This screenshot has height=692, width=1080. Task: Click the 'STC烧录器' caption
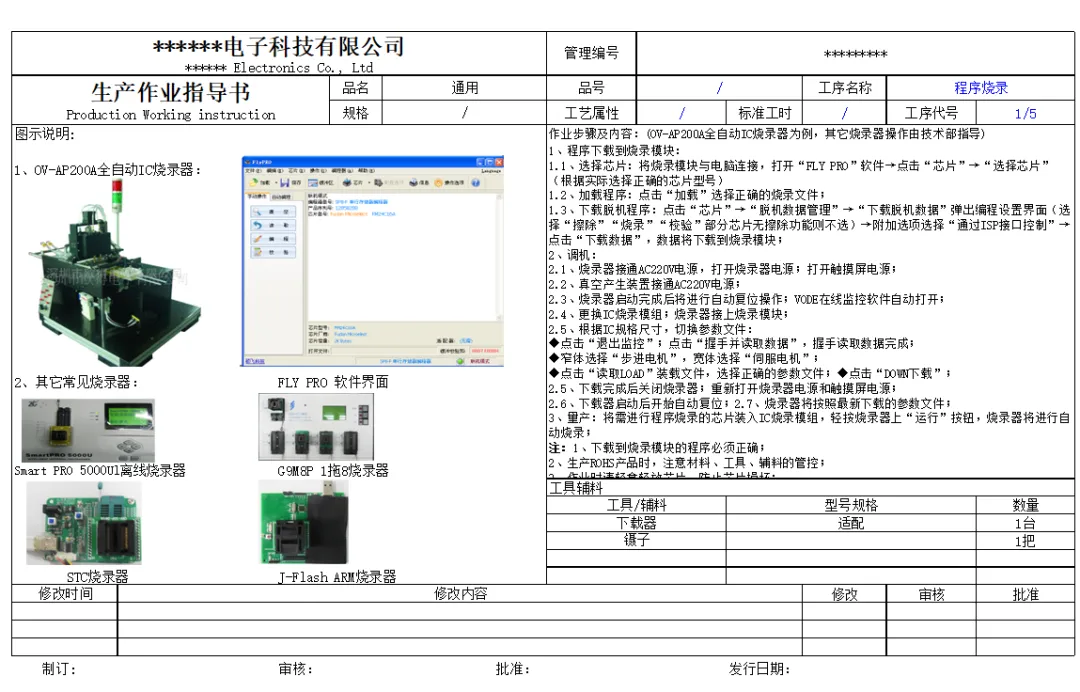97,577
